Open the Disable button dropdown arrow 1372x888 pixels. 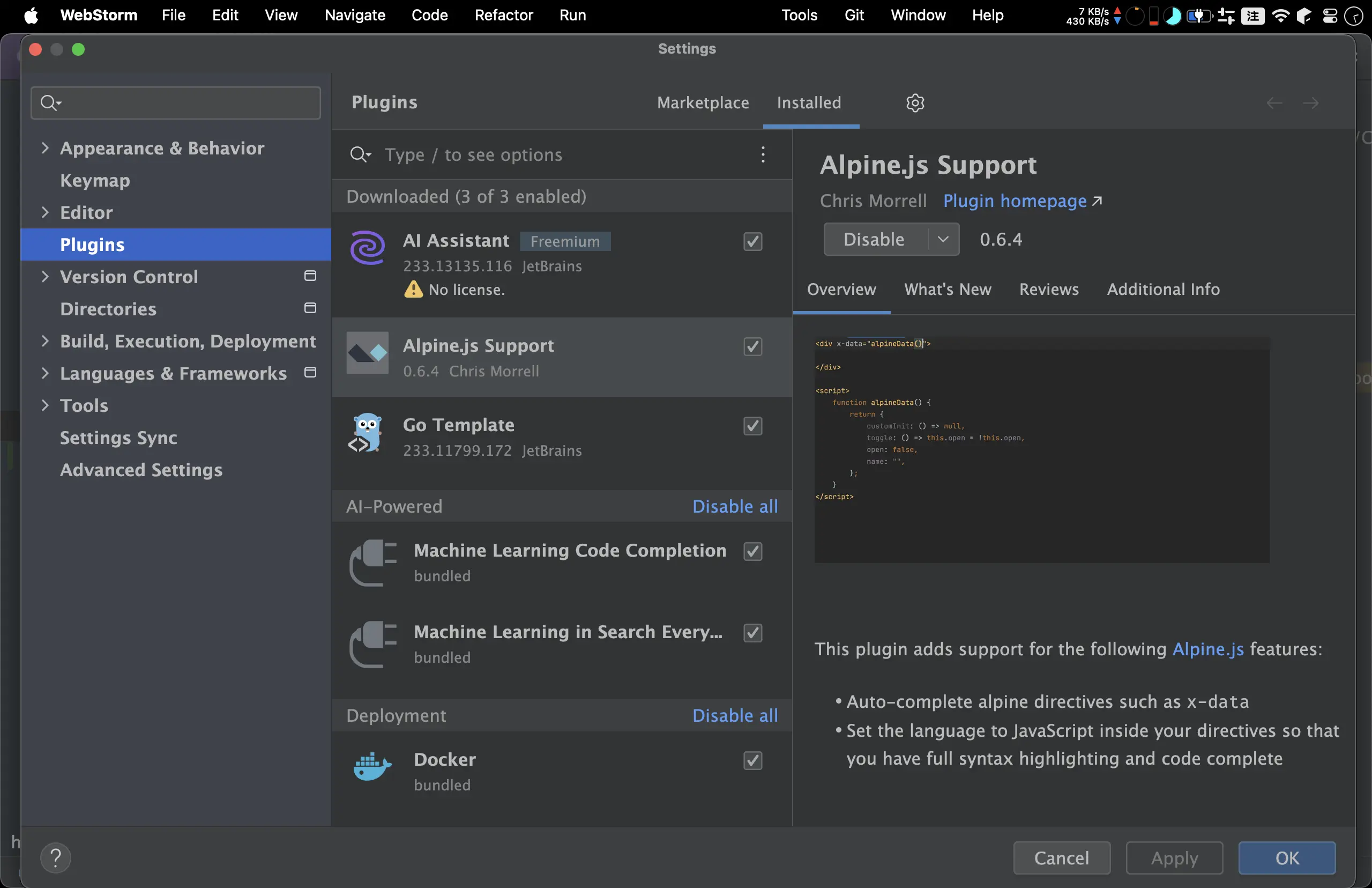click(943, 239)
